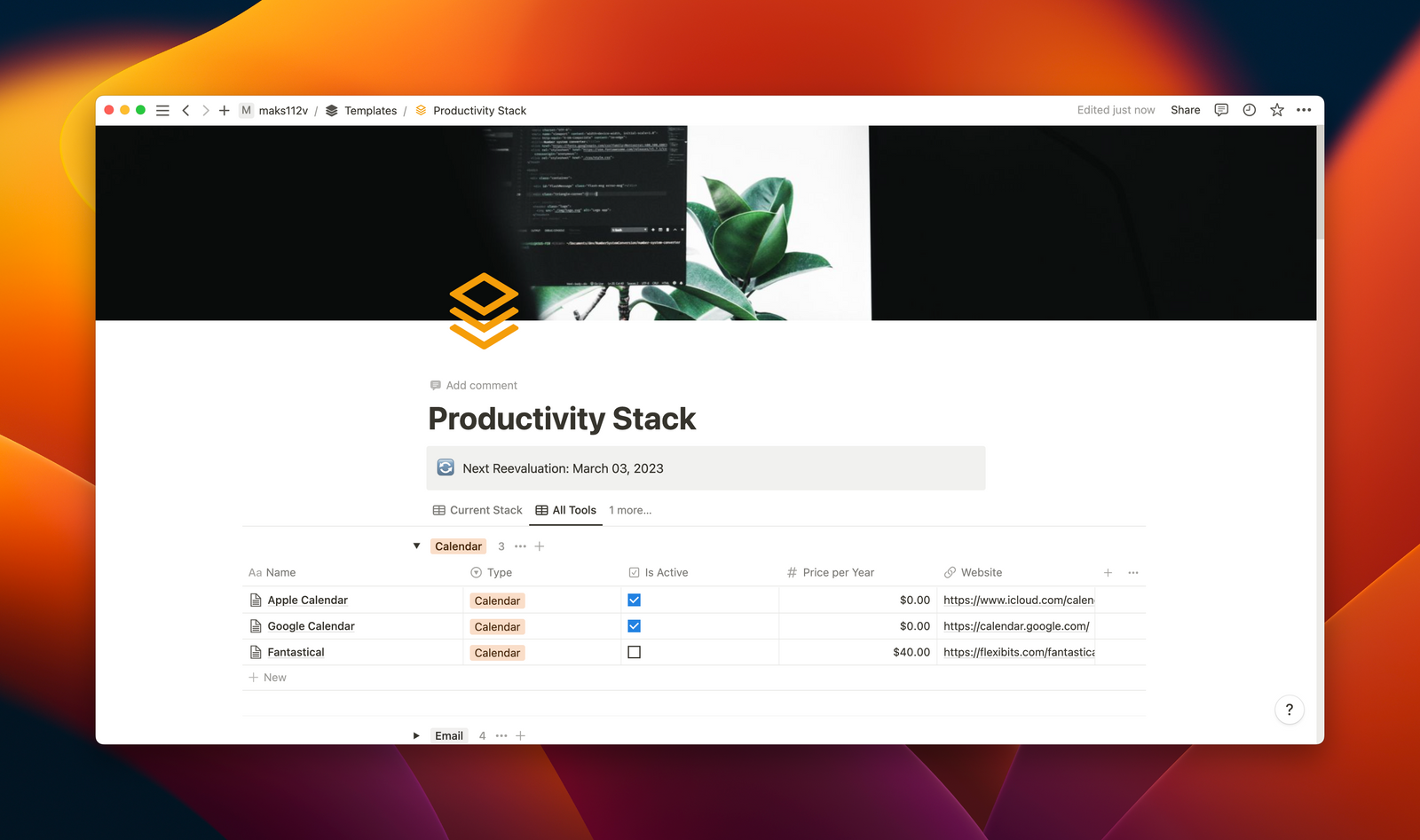
Task: Click the cover image with plant
Action: pyautogui.click(x=706, y=223)
